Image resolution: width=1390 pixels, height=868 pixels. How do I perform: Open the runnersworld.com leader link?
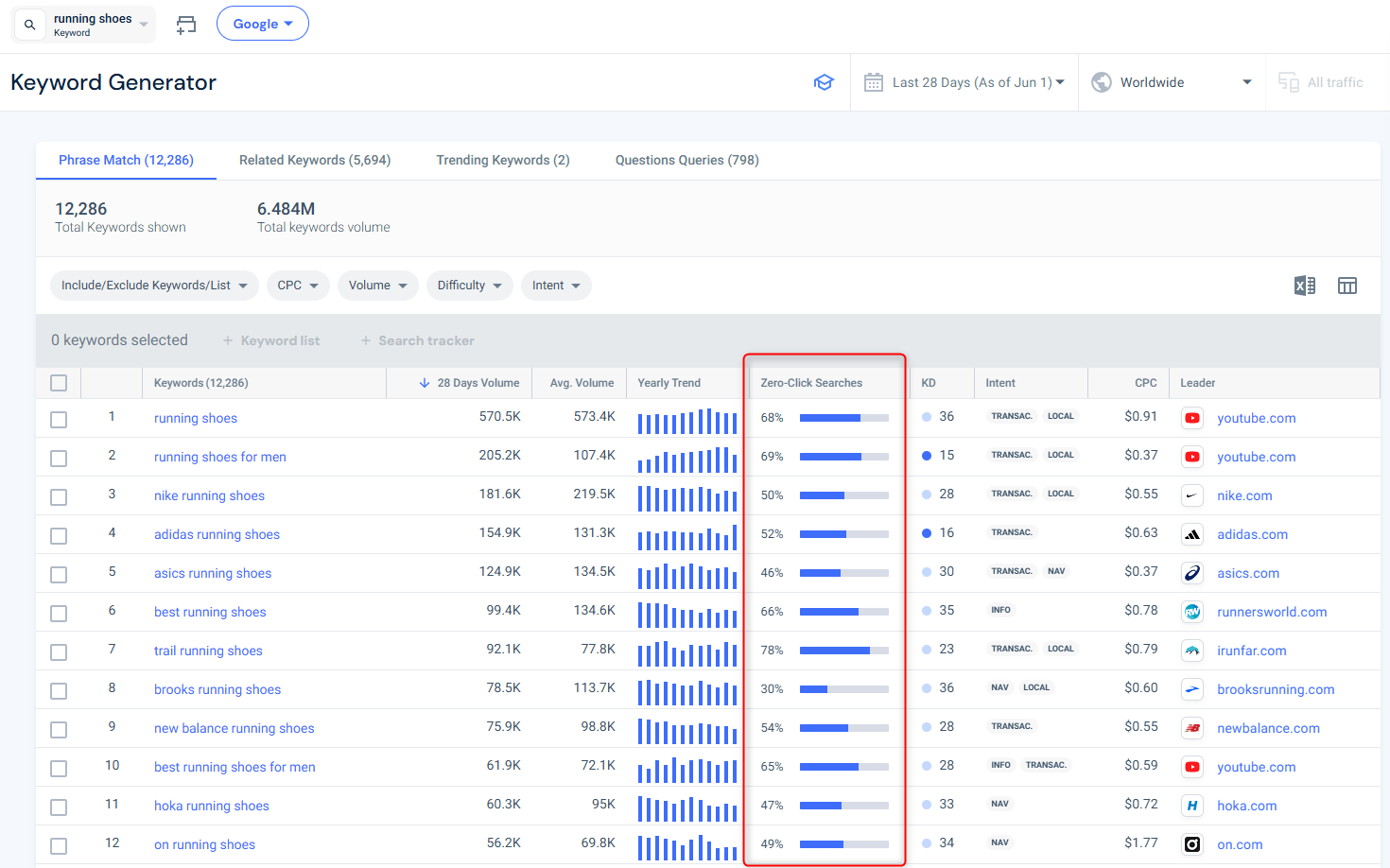point(1272,612)
